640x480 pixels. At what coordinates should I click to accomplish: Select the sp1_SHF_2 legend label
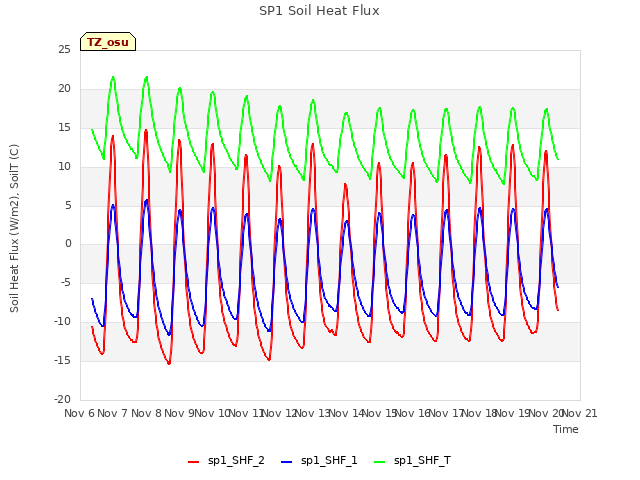point(236,460)
